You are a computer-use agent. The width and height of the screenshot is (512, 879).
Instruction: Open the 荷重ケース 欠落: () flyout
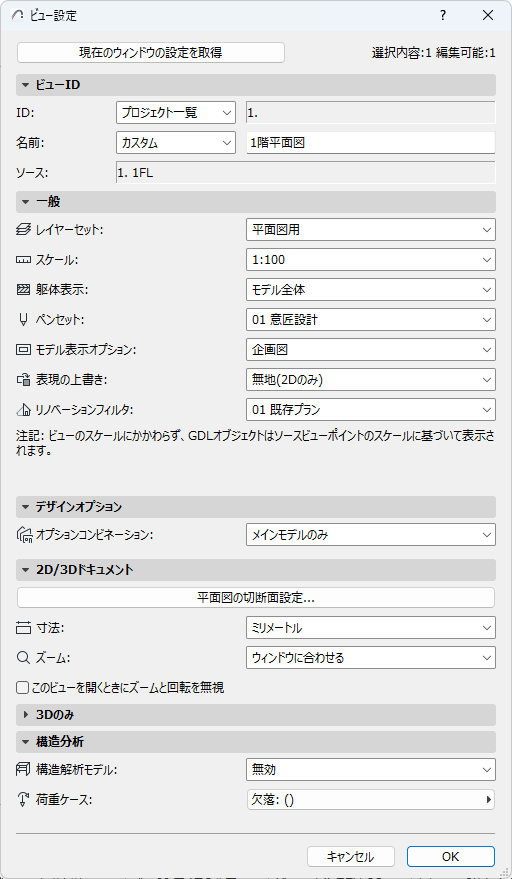click(371, 800)
